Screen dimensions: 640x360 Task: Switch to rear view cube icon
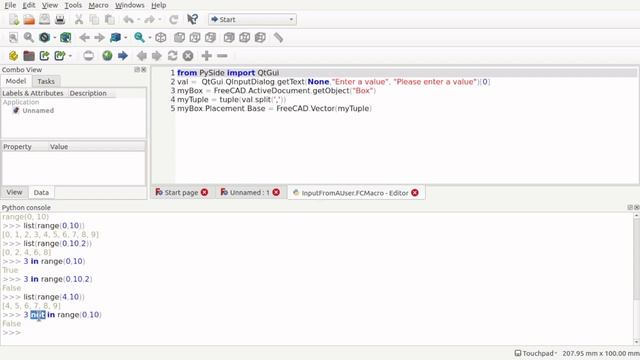229,38
